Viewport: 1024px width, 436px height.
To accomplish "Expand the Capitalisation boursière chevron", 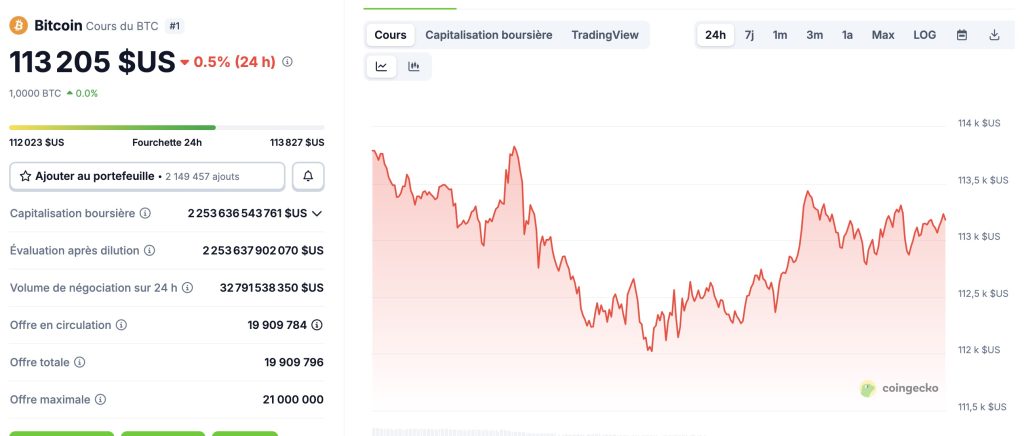I will [317, 214].
